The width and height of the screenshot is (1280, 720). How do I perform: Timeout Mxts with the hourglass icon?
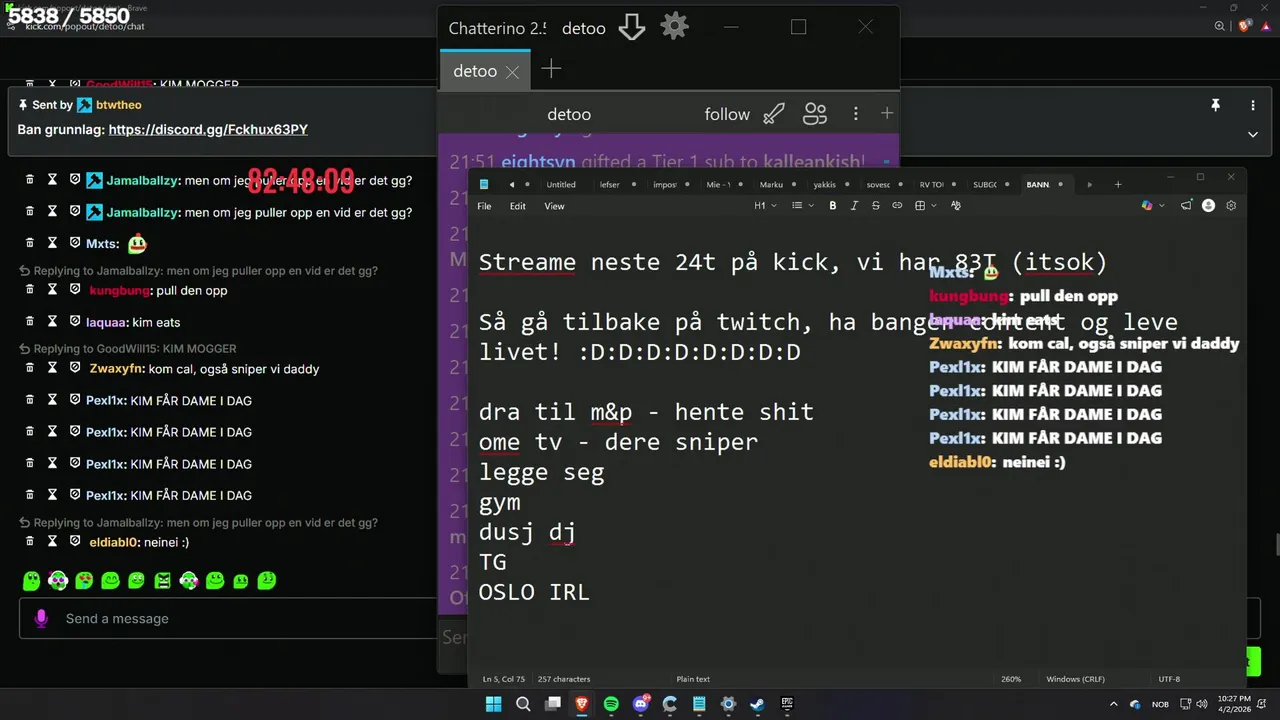[52, 243]
